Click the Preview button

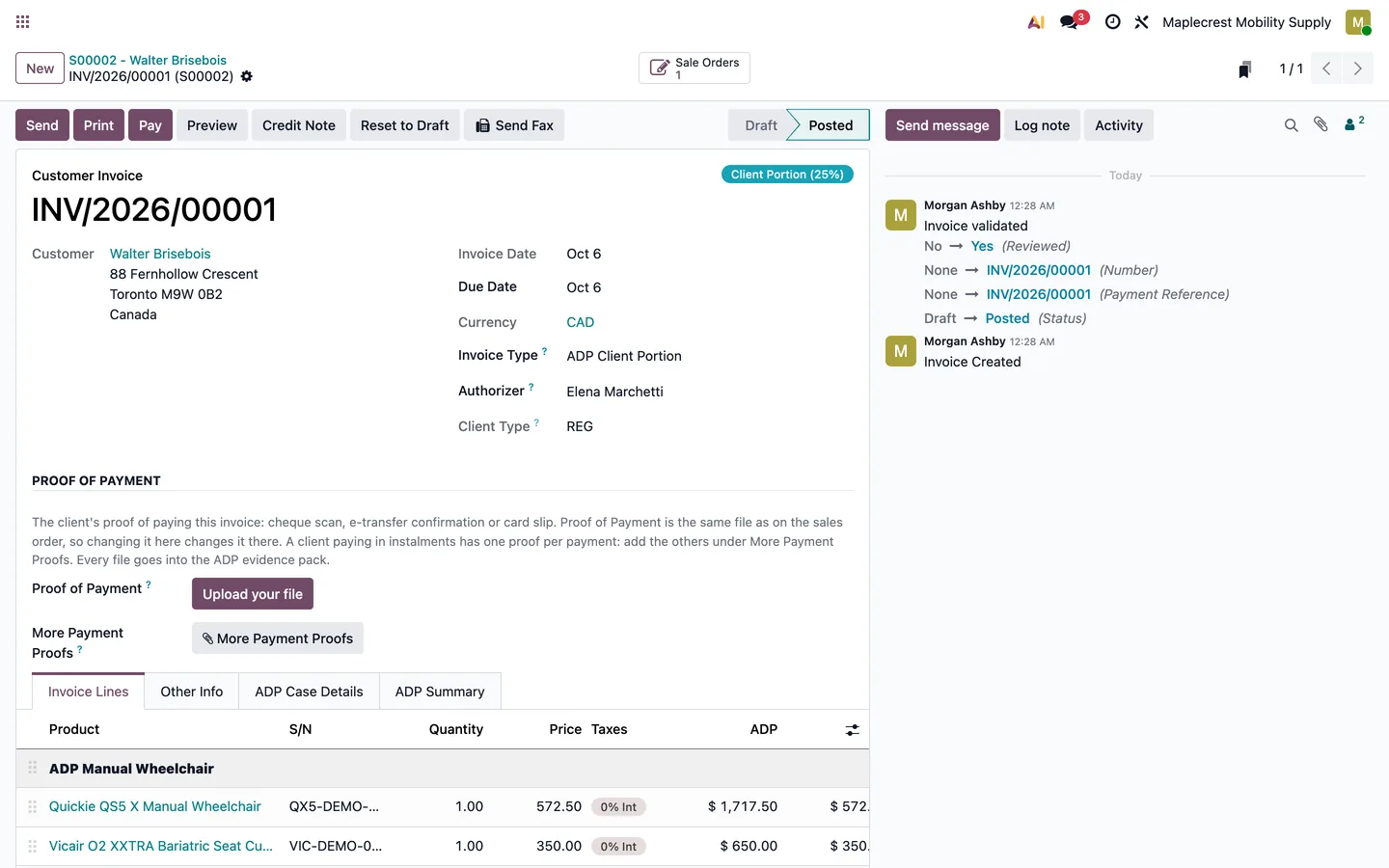pyautogui.click(x=212, y=125)
